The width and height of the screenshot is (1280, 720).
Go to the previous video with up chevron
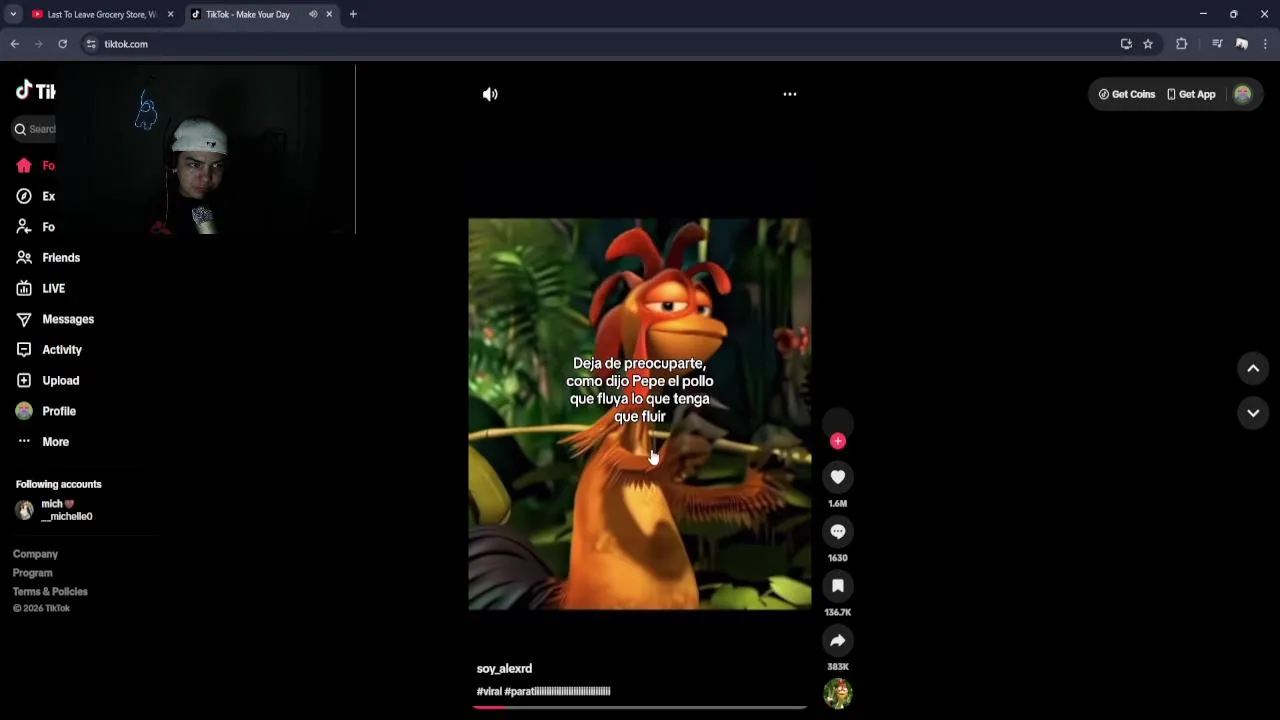(1253, 369)
